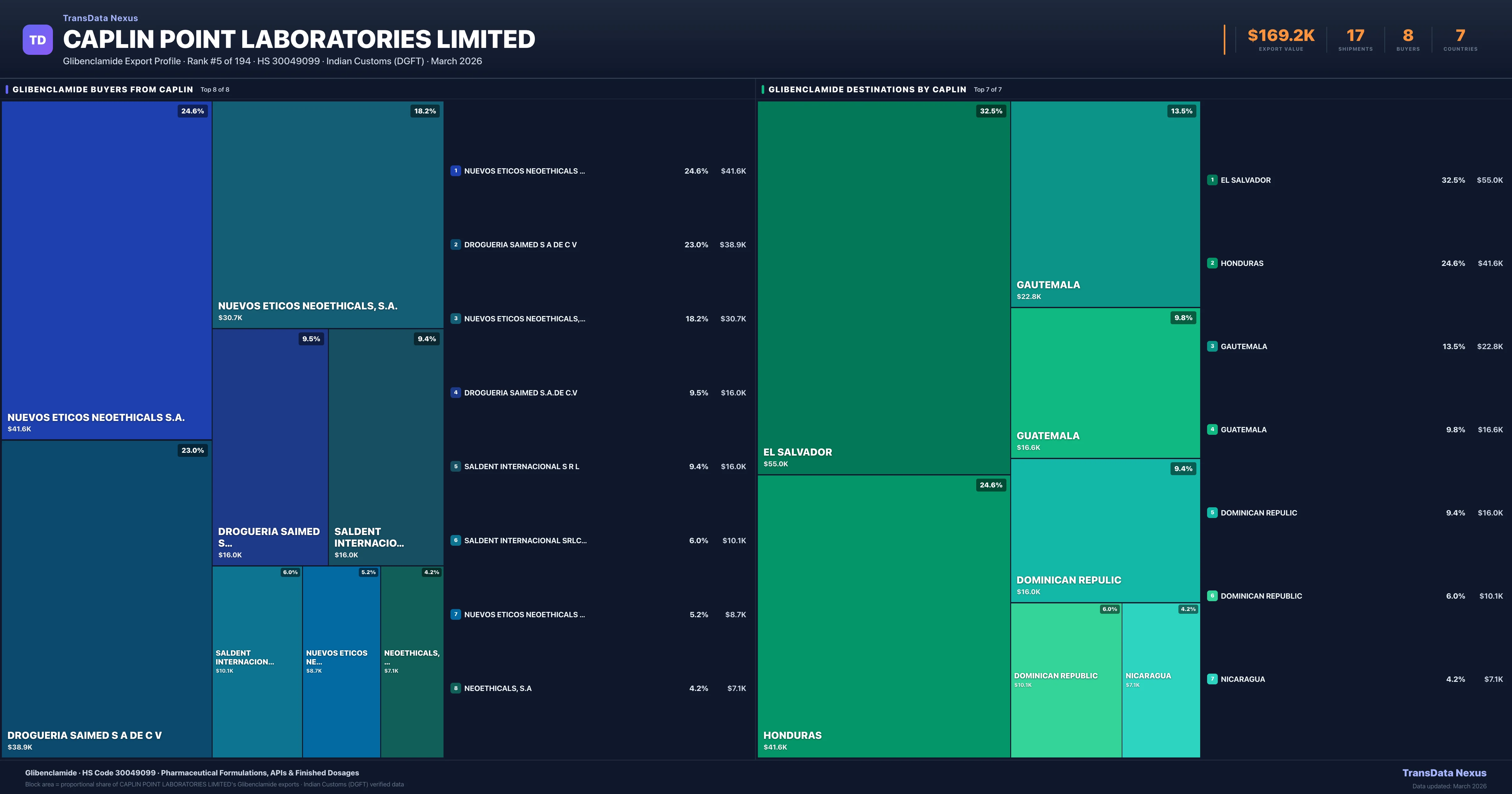Select the Drogueria Saimed S A DE C V block
The image size is (1512, 794).
point(106,599)
